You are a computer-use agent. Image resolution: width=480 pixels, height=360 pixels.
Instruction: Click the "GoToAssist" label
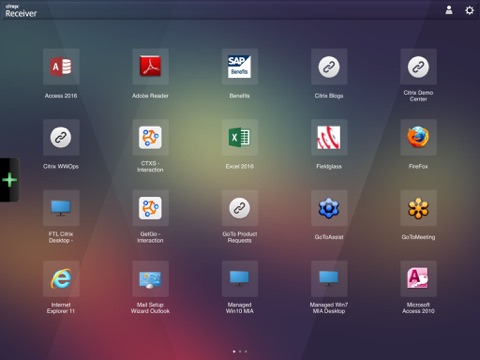click(329, 237)
